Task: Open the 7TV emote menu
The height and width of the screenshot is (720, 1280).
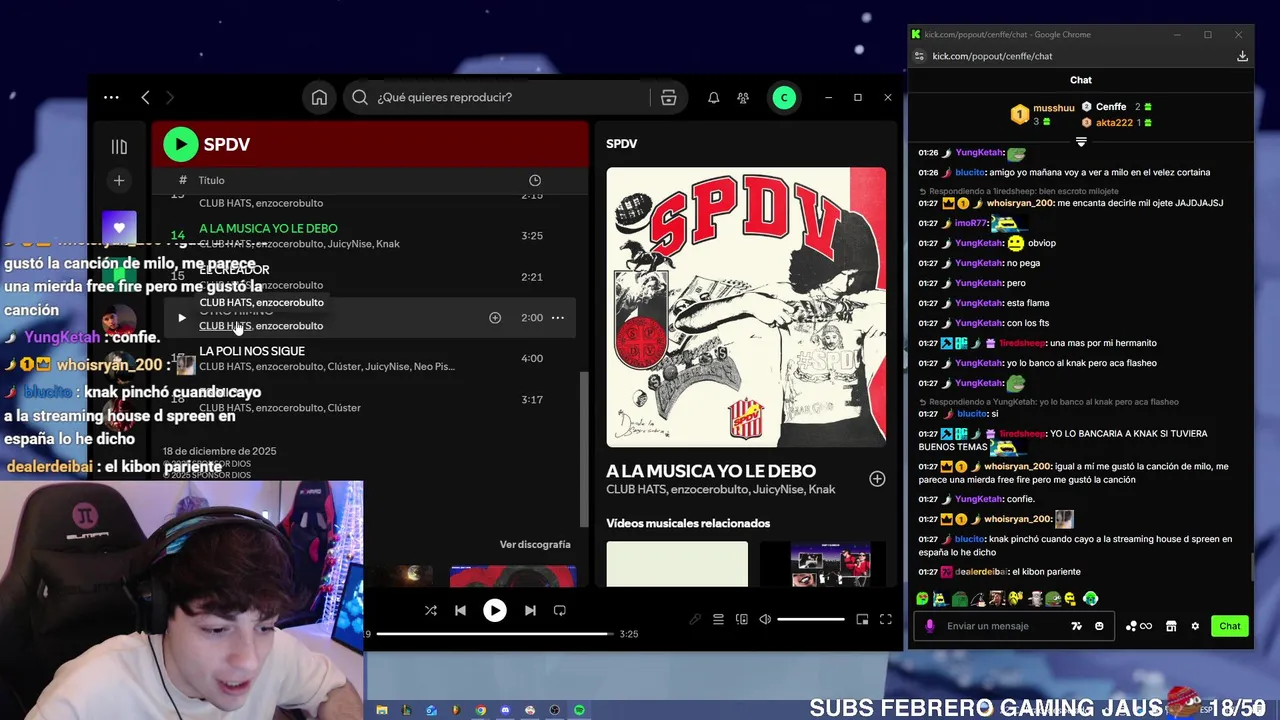Action: click(1076, 626)
